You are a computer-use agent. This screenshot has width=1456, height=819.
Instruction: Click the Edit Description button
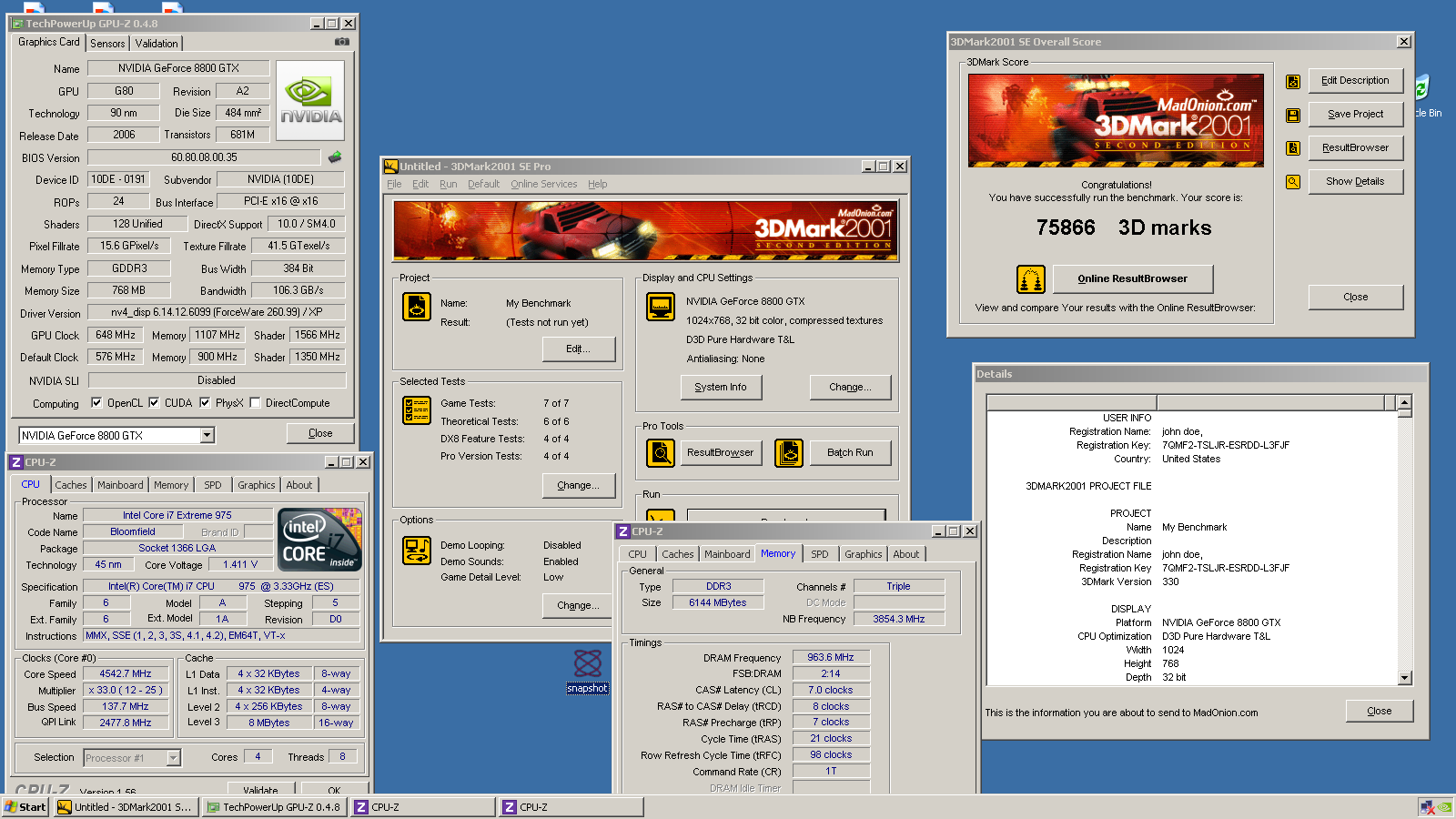click(x=1355, y=80)
